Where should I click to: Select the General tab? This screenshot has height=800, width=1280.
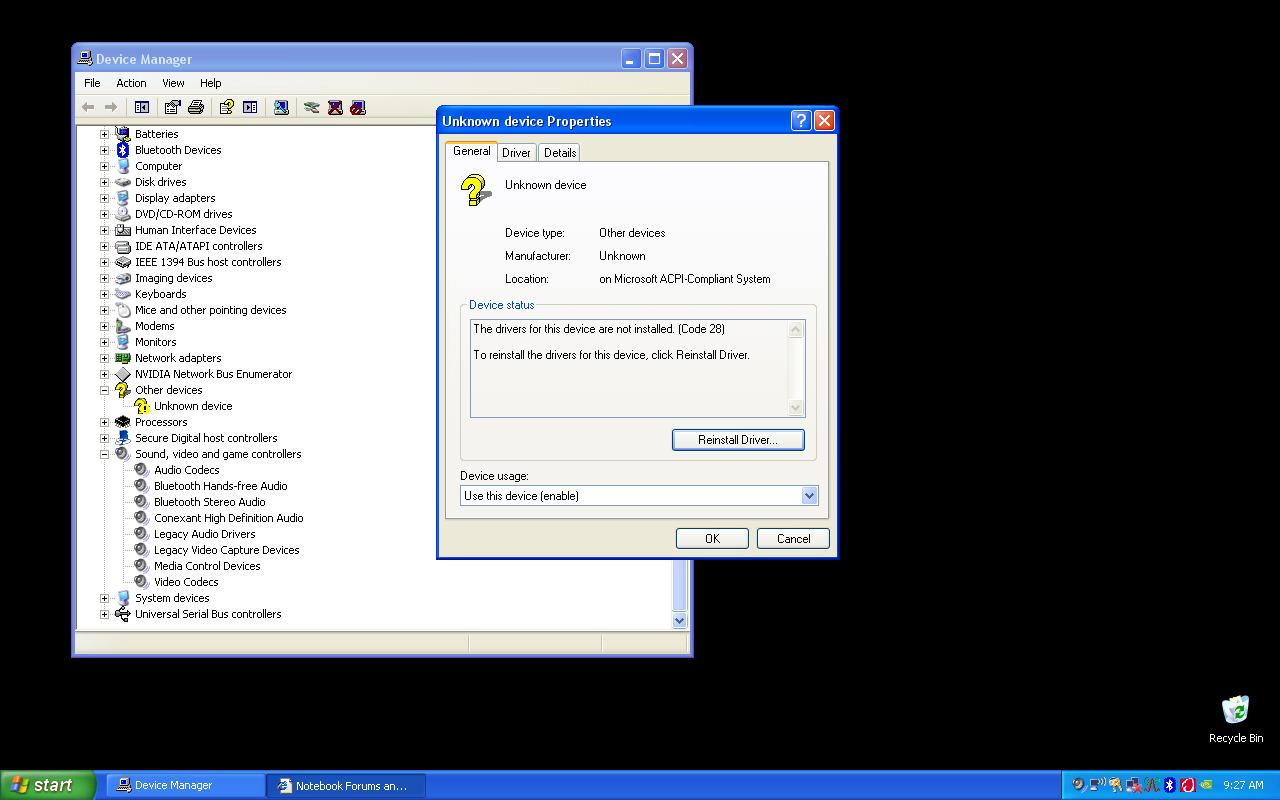click(471, 151)
